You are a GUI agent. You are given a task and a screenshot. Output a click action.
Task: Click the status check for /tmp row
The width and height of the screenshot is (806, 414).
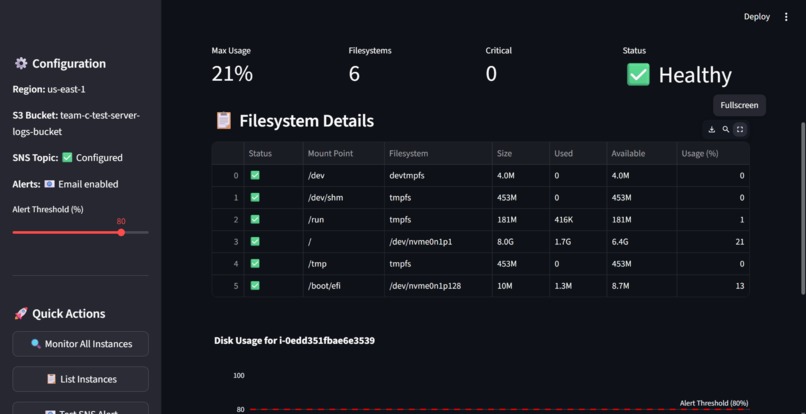255,263
